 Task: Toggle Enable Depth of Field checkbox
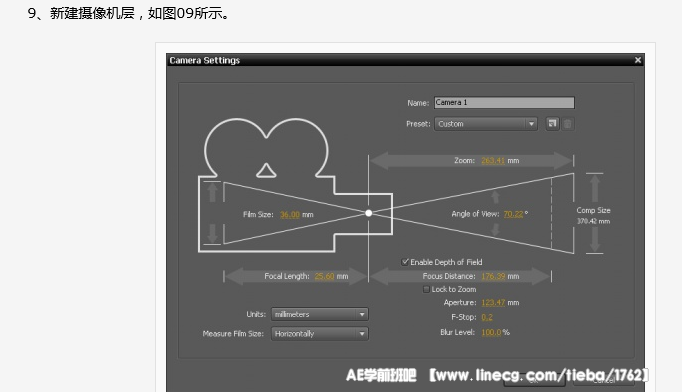point(405,262)
